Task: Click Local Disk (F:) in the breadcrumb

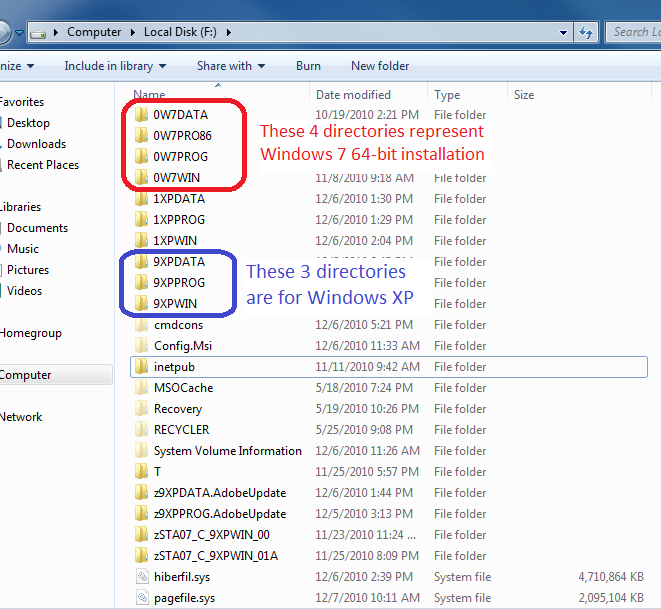Action: [x=180, y=32]
